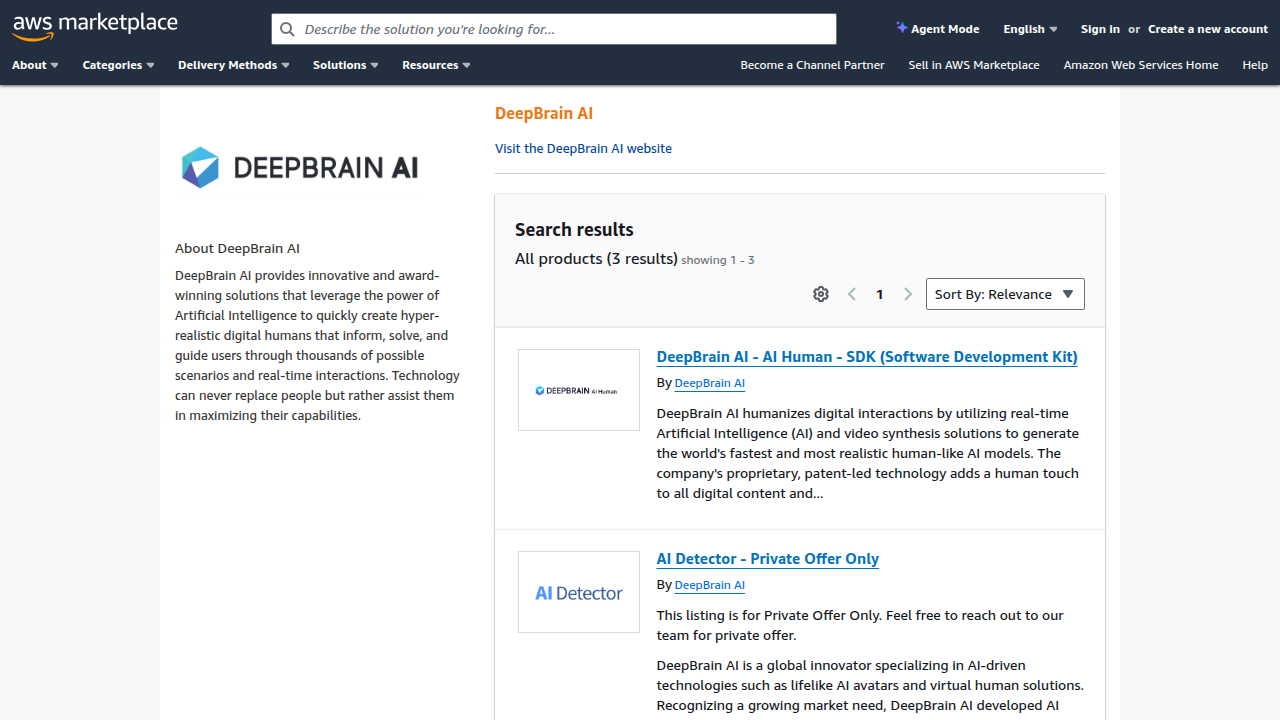This screenshot has height=720, width=1280.
Task: Open the English language dropdown
Action: (x=1030, y=29)
